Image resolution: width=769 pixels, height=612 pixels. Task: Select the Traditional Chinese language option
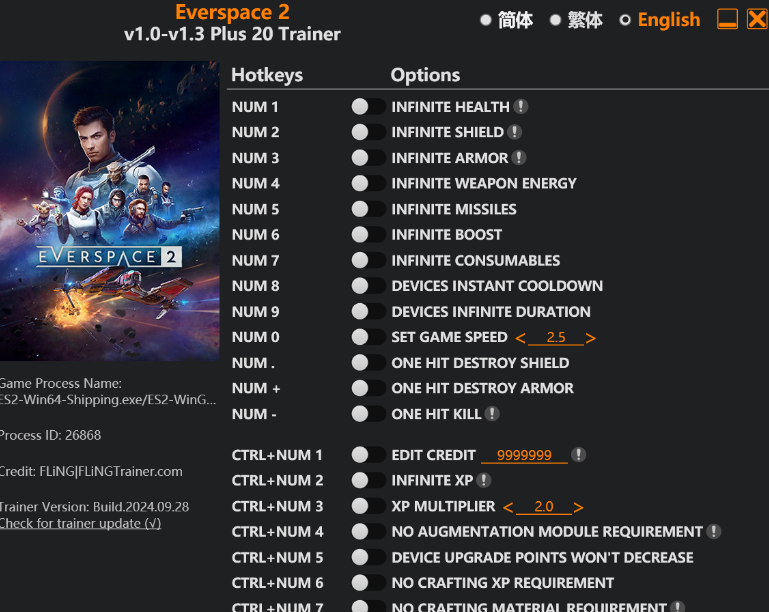coord(576,20)
